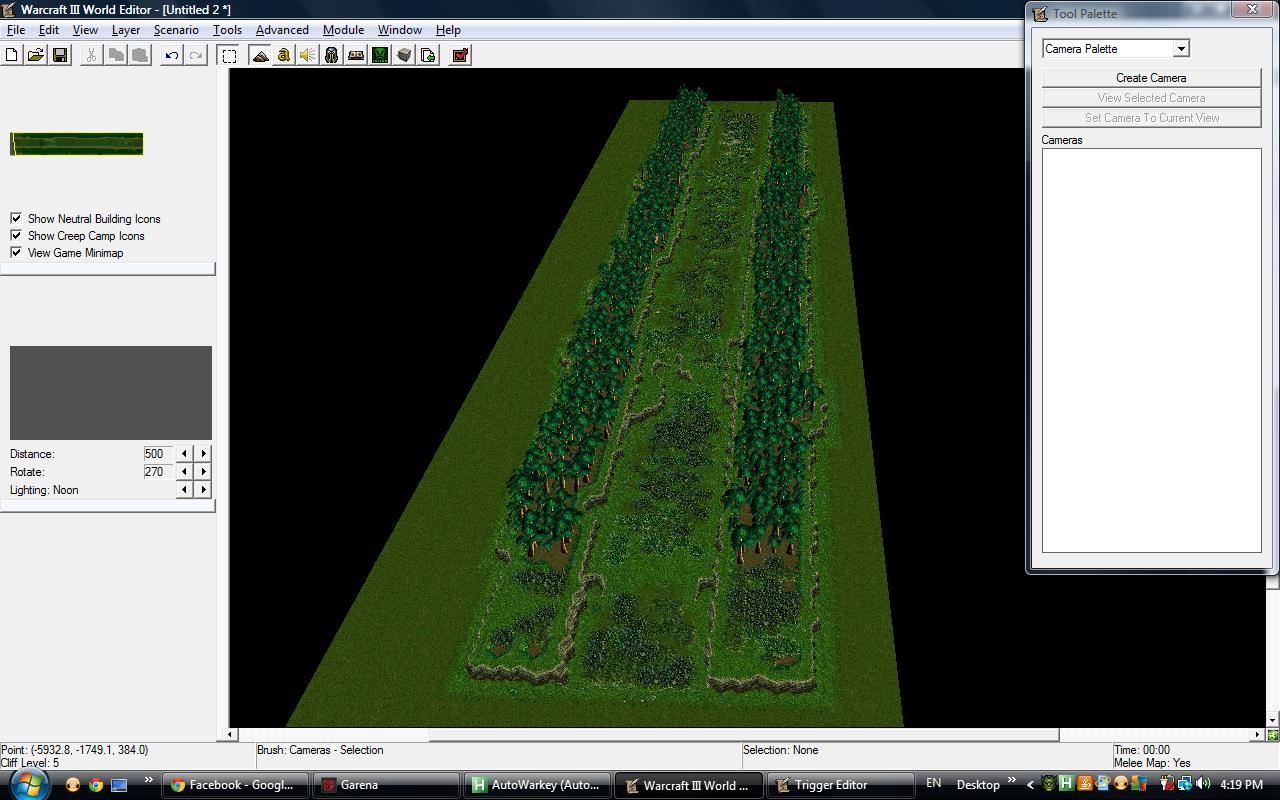Switch to Facebook Chrome taskbar button
The height and width of the screenshot is (800, 1280).
click(236, 785)
